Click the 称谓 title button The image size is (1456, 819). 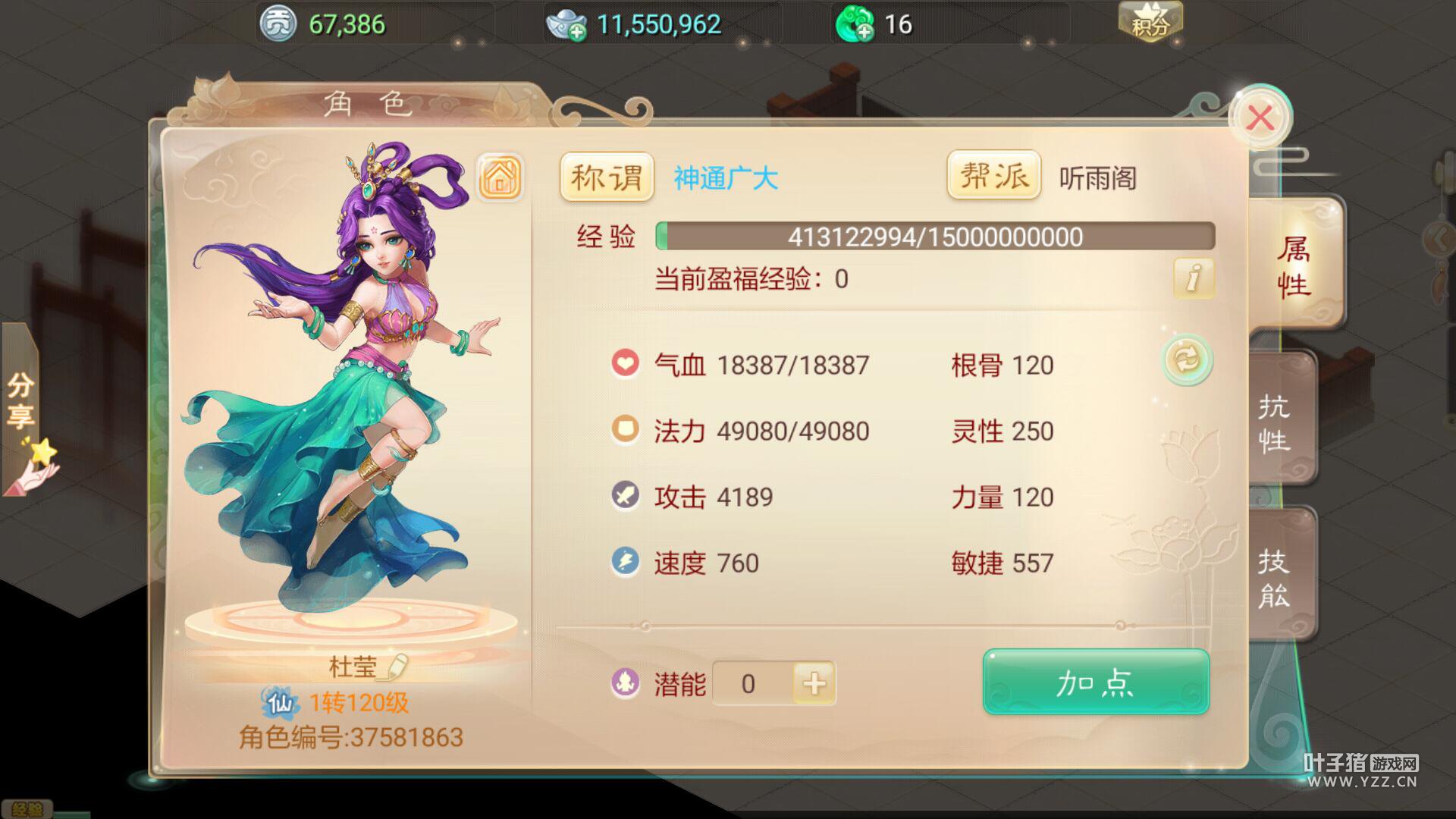[x=607, y=178]
